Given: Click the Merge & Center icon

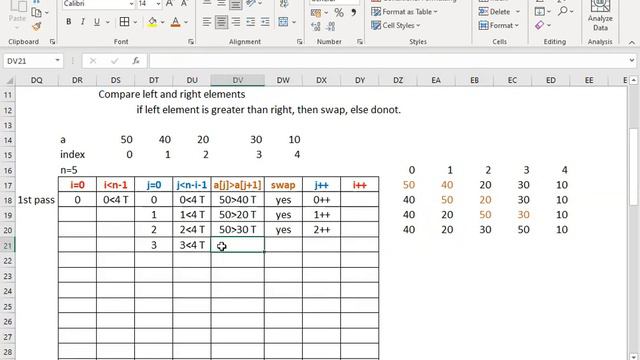Looking at the screenshot, I should click(283, 22).
